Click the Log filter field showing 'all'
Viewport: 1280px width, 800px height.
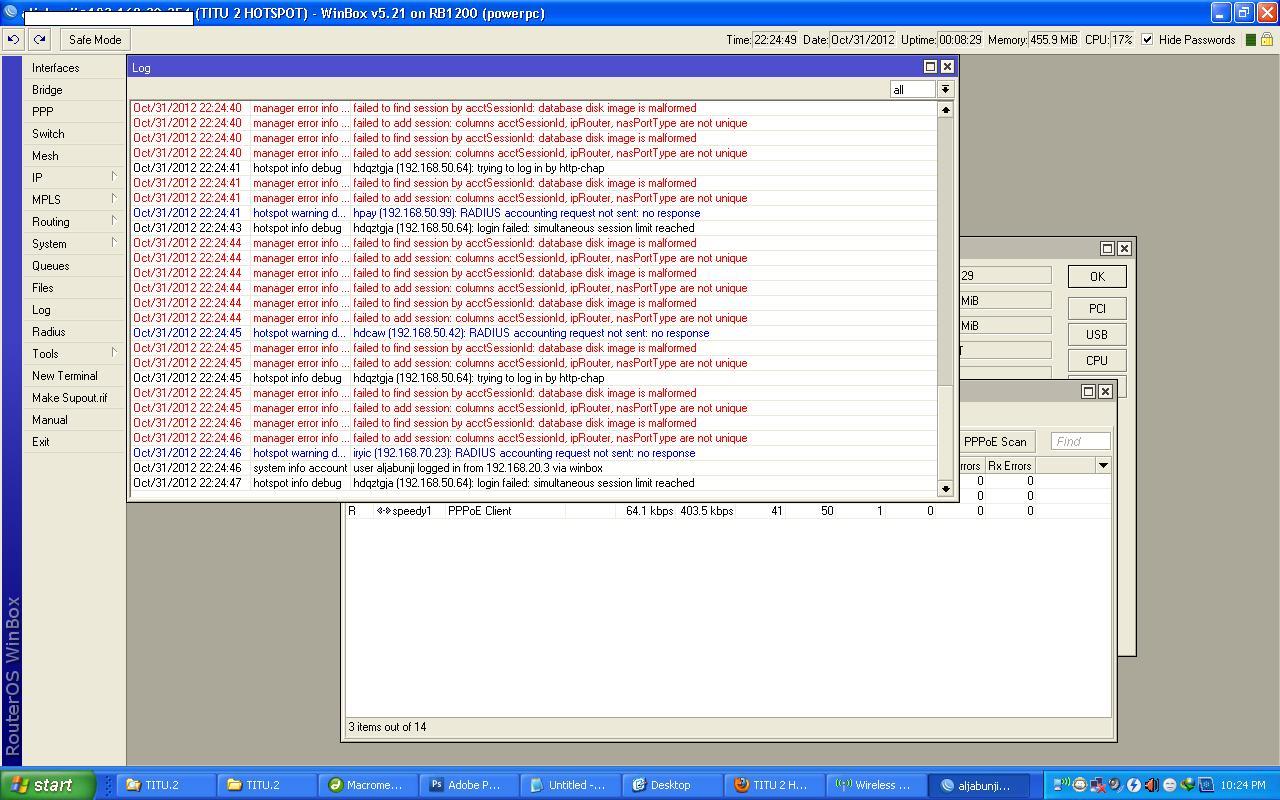coord(913,90)
